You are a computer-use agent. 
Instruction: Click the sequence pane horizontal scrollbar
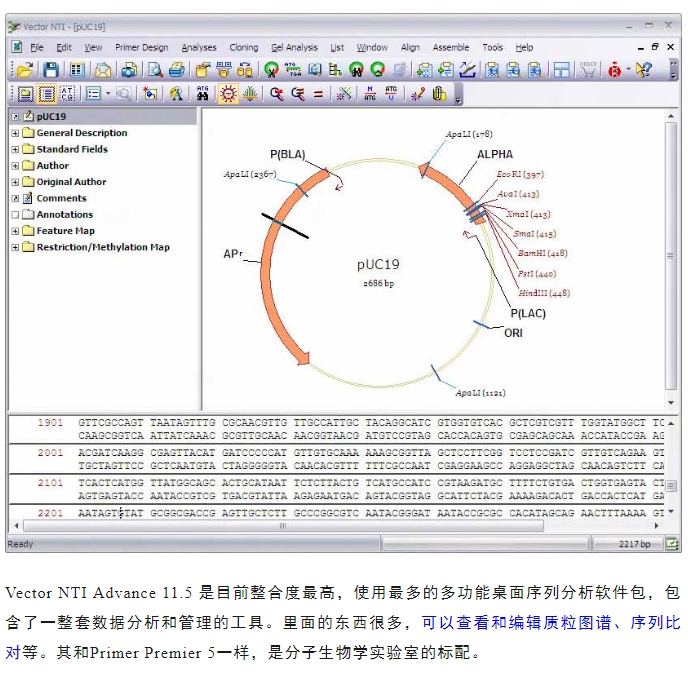tap(283, 526)
